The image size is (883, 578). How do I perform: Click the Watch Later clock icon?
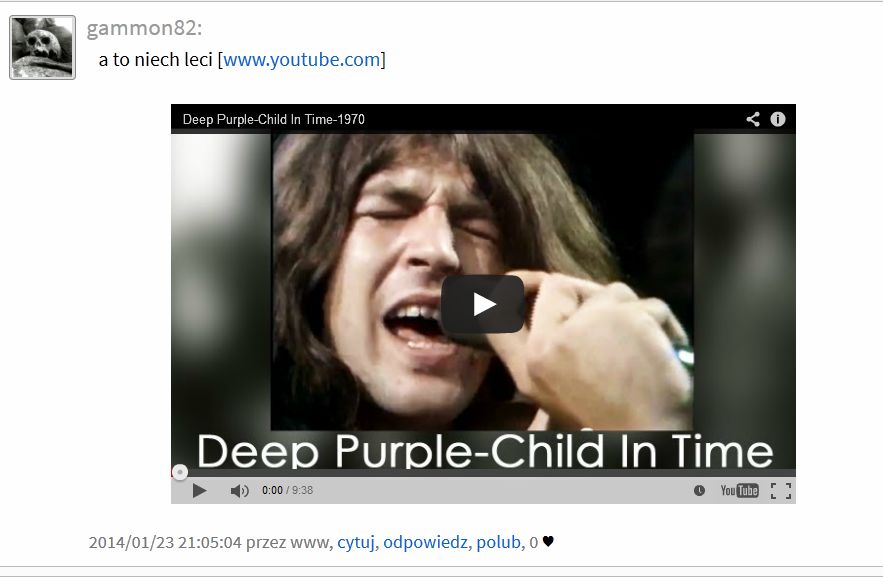pos(699,491)
